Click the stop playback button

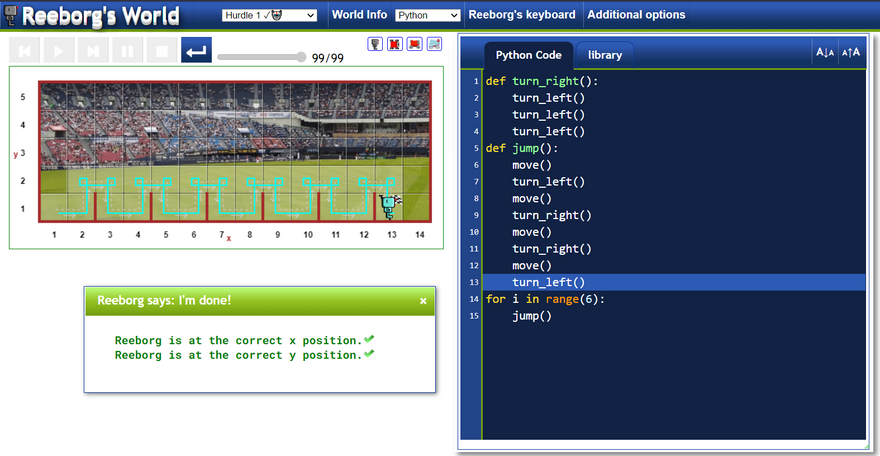point(160,50)
